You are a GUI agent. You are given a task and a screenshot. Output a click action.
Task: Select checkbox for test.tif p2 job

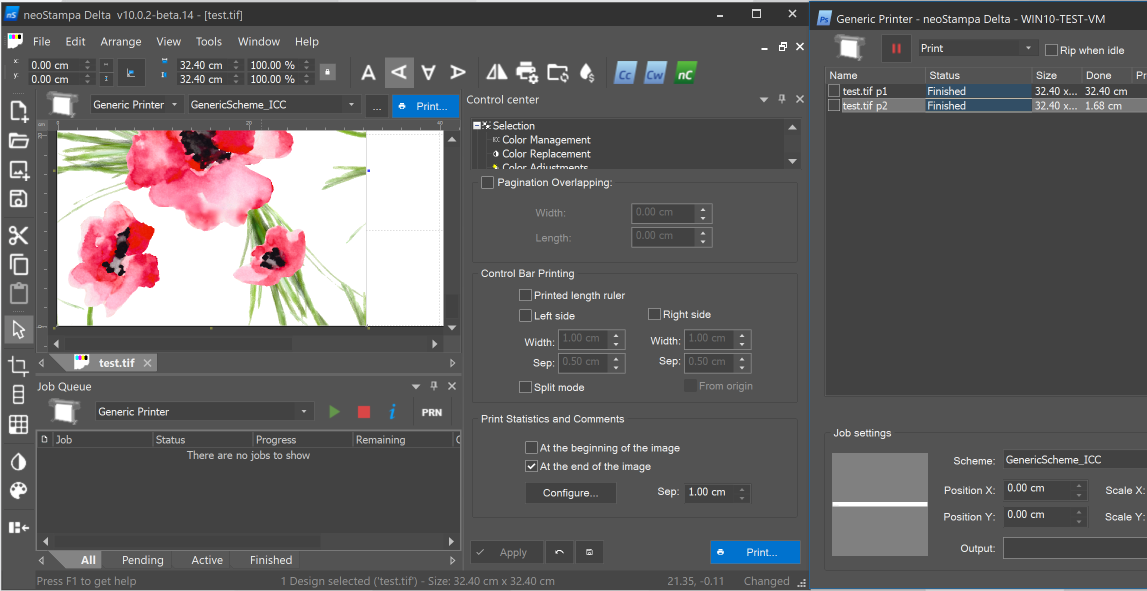point(834,105)
